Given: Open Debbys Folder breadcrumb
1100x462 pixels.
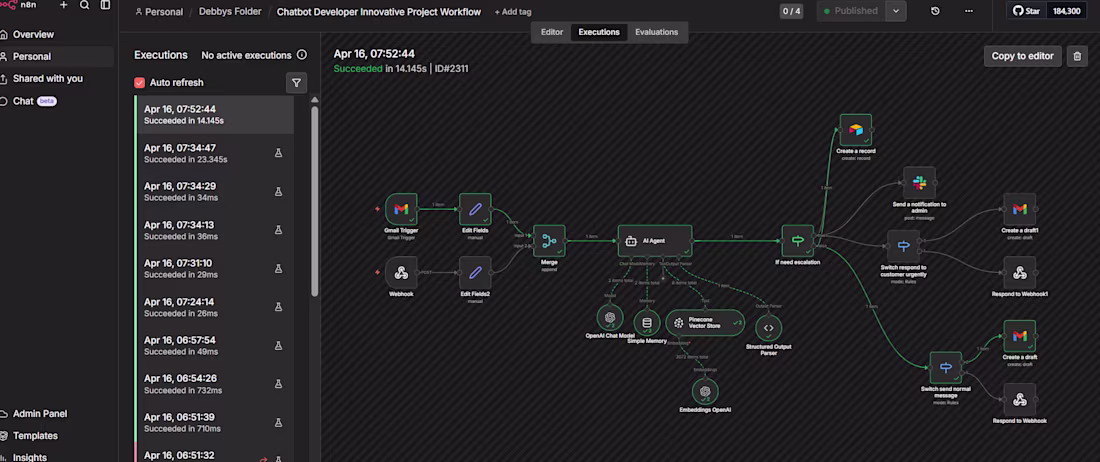Looking at the screenshot, I should 230,12.
